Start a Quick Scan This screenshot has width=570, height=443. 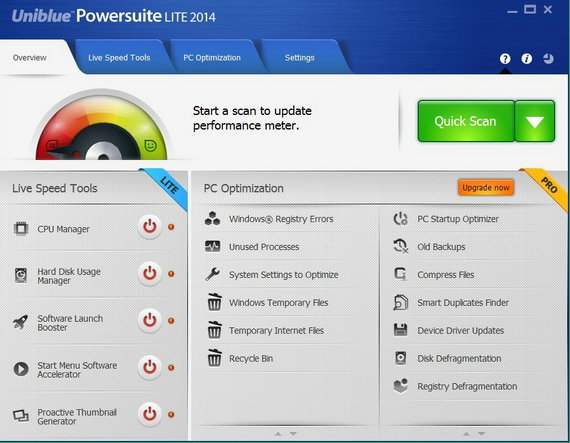tap(466, 121)
